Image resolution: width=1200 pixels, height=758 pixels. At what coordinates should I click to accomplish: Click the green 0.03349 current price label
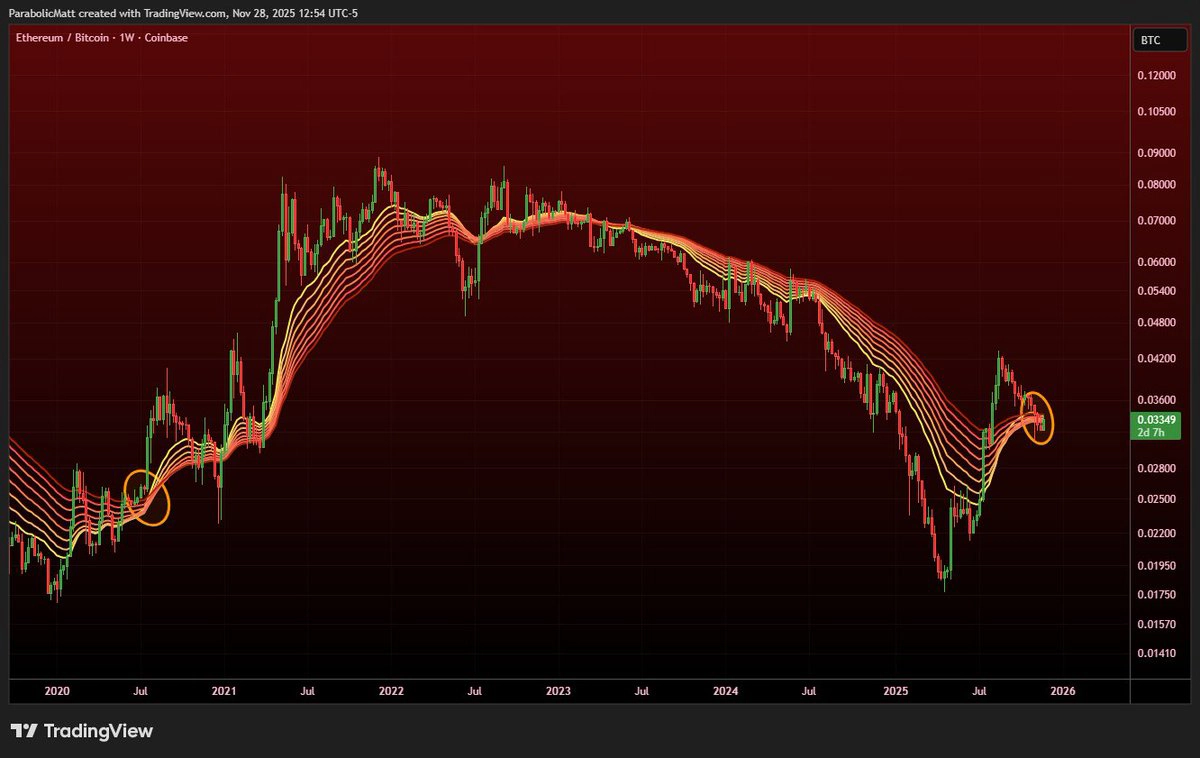click(1155, 418)
